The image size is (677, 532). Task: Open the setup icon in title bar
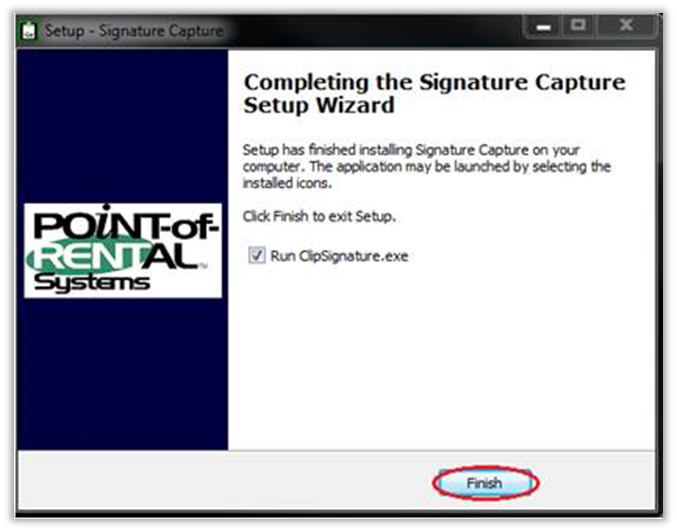(x=29, y=31)
